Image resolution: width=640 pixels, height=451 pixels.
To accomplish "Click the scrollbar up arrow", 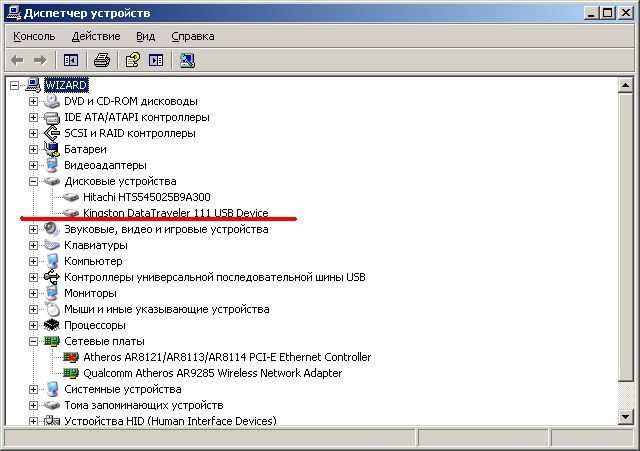I will (x=625, y=85).
